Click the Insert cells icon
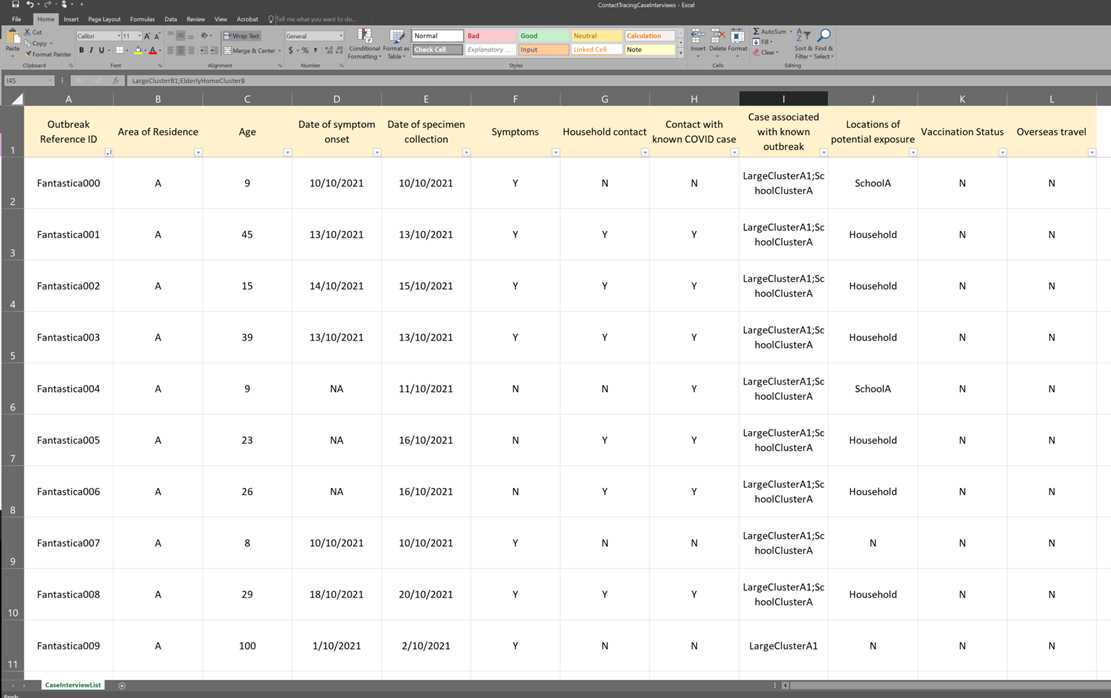This screenshot has width=1111, height=698. [698, 36]
